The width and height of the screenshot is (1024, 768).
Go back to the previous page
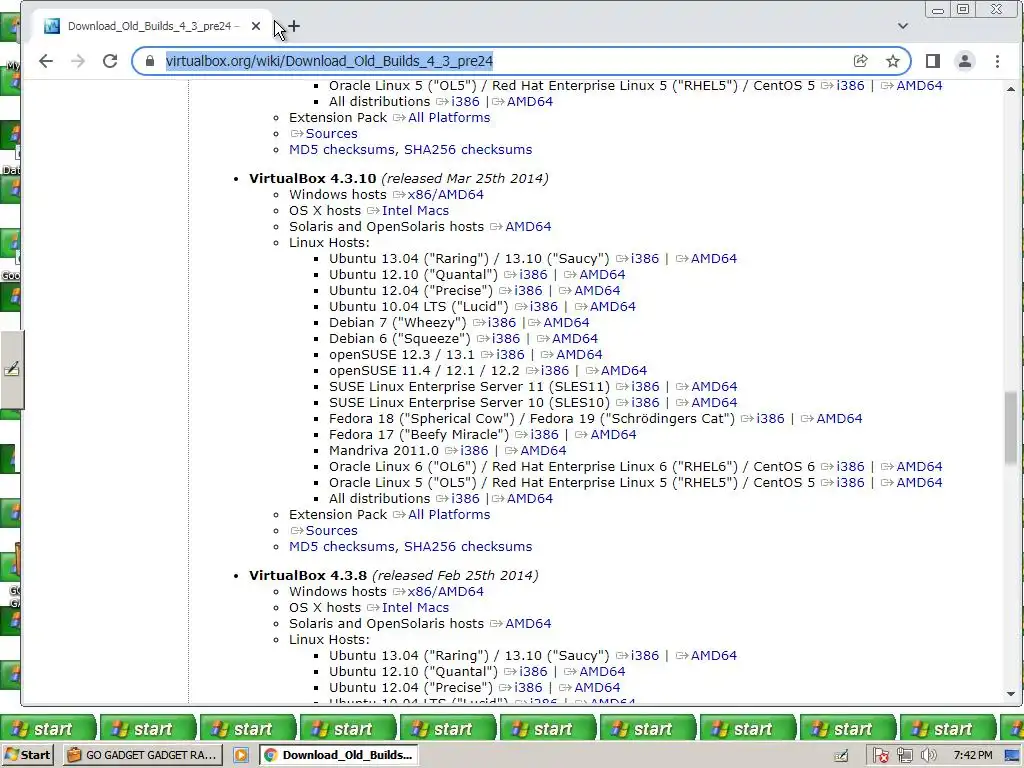(x=46, y=61)
